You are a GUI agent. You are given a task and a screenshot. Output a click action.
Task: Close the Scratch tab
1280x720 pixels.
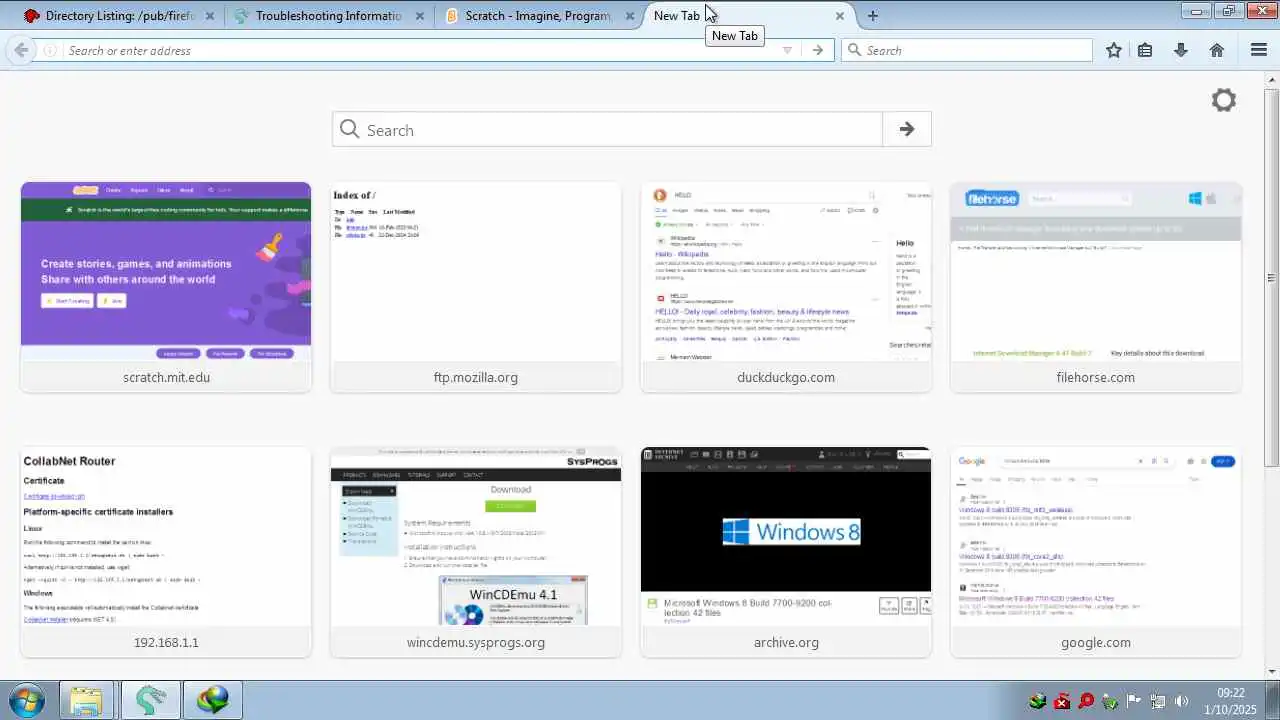coord(629,16)
